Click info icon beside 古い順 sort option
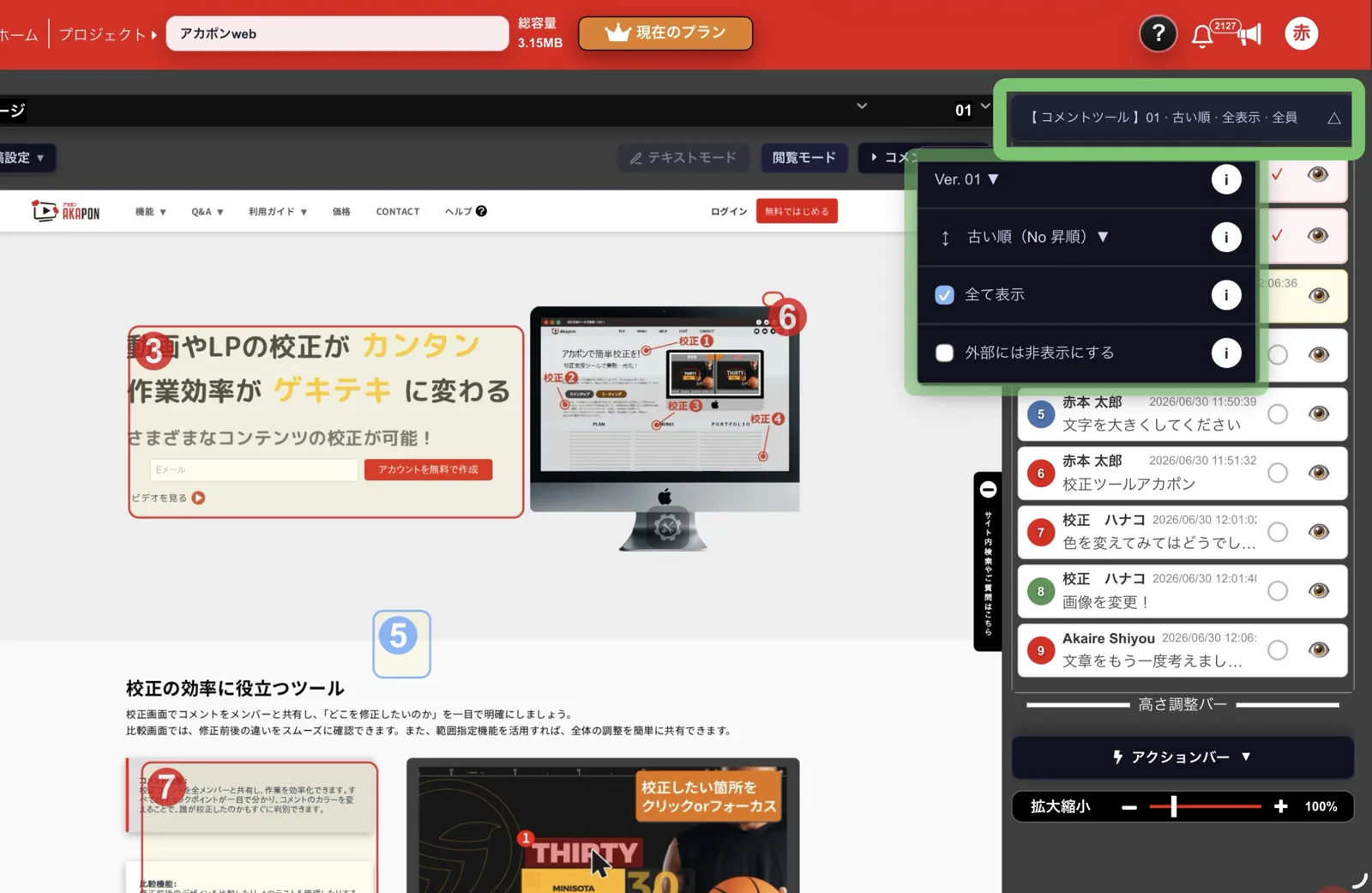The height and width of the screenshot is (893, 1372). [x=1226, y=237]
